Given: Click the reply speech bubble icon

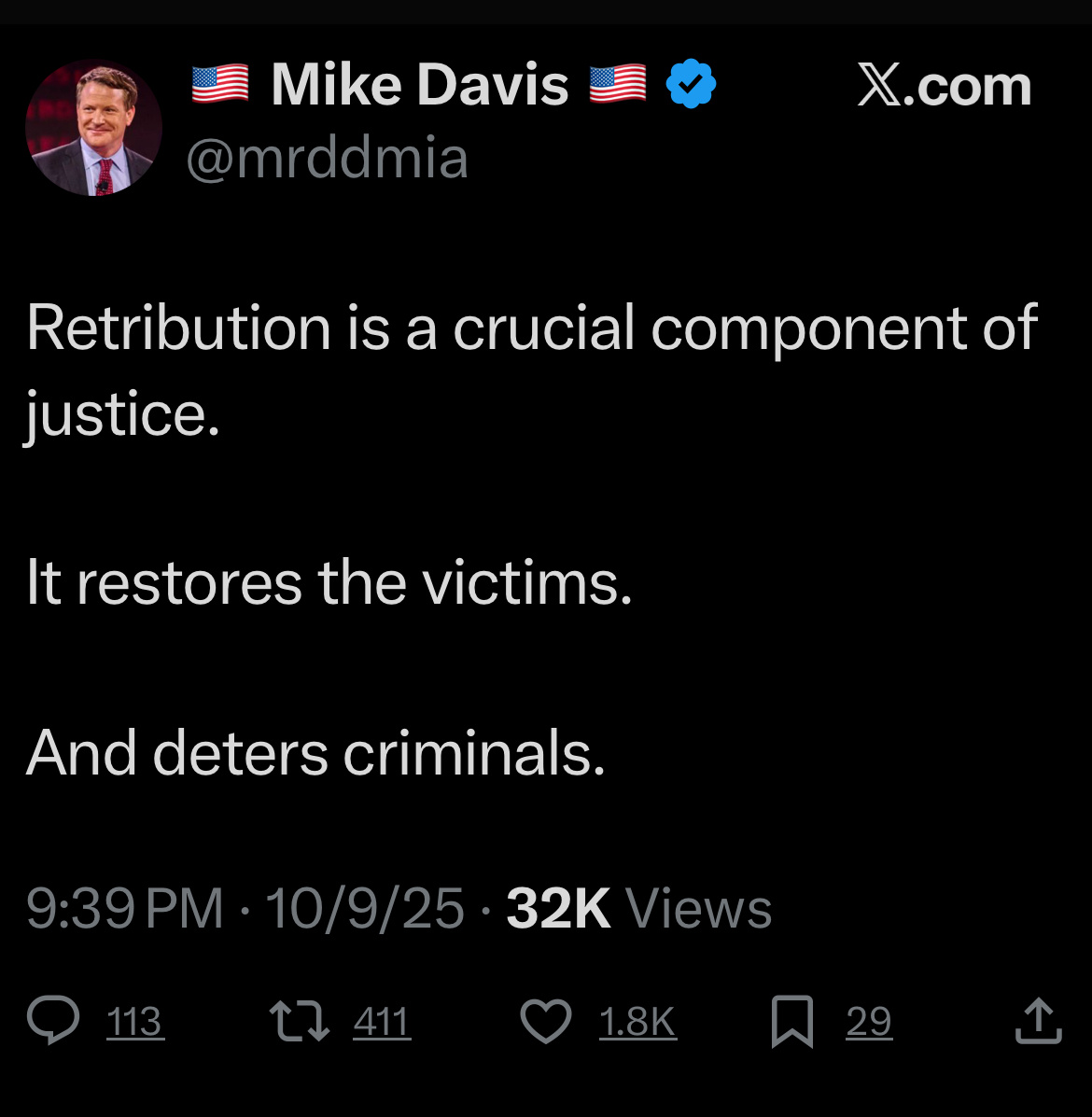Looking at the screenshot, I should (x=53, y=1020).
